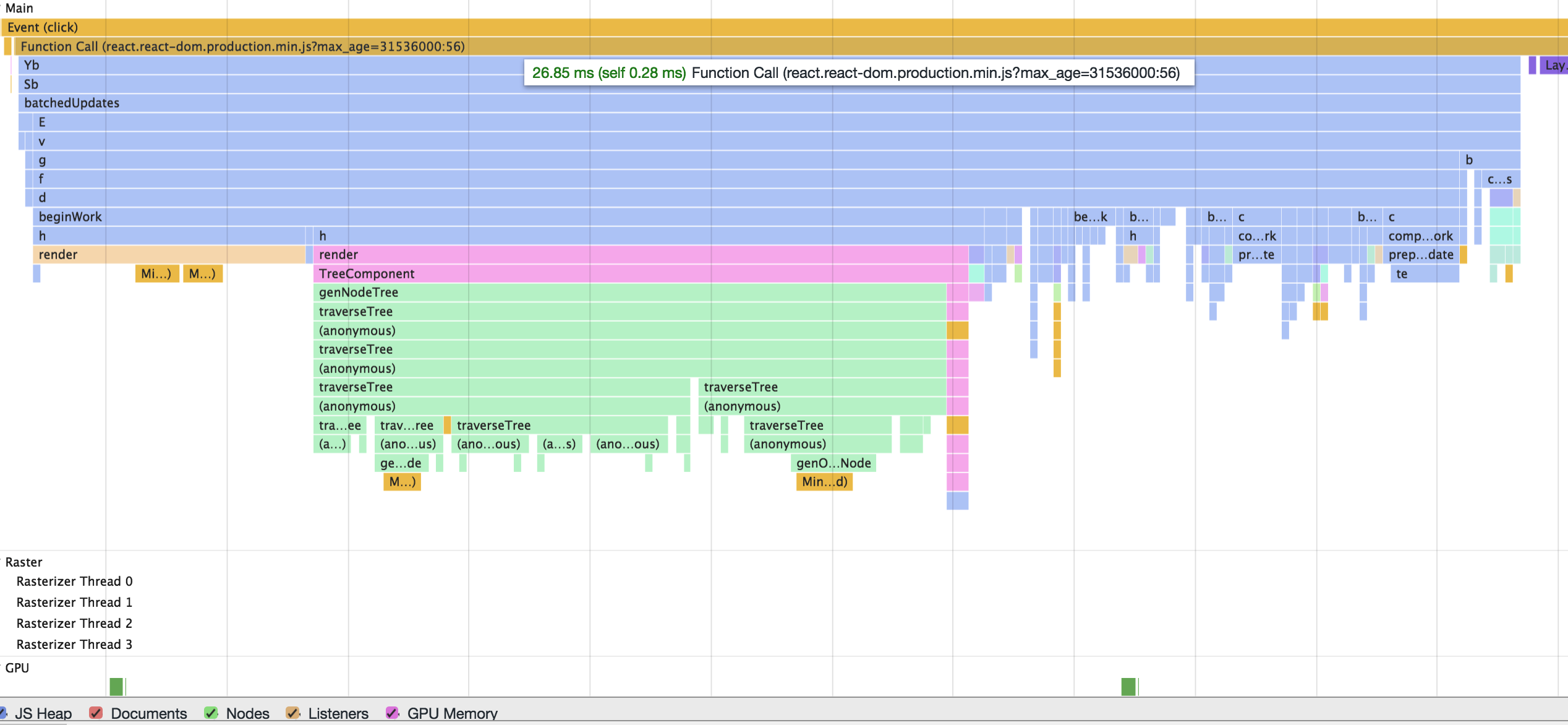Select the co...rk bar
Viewport: 1568px width, 725px height.
(1257, 236)
